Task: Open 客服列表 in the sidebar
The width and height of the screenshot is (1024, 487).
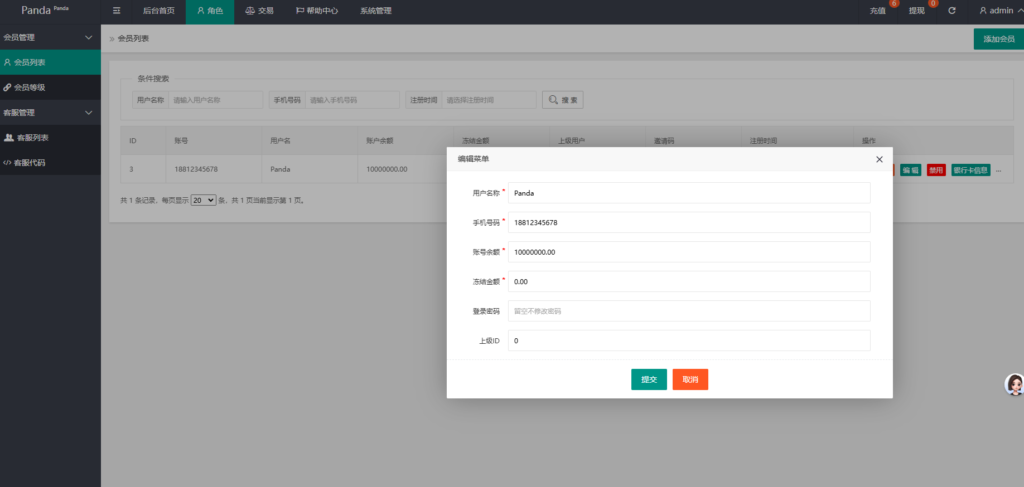Action: pyautogui.click(x=50, y=137)
